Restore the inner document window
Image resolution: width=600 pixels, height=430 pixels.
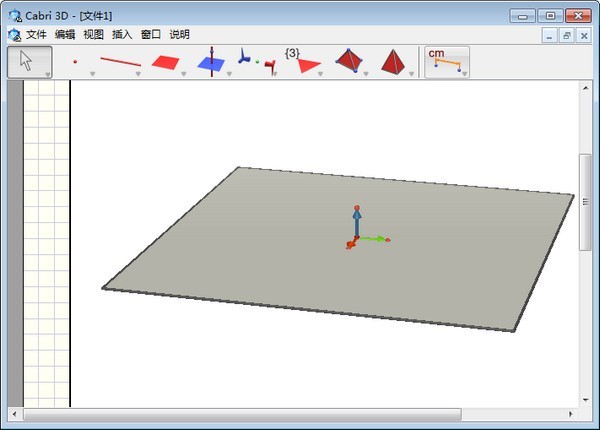click(567, 36)
